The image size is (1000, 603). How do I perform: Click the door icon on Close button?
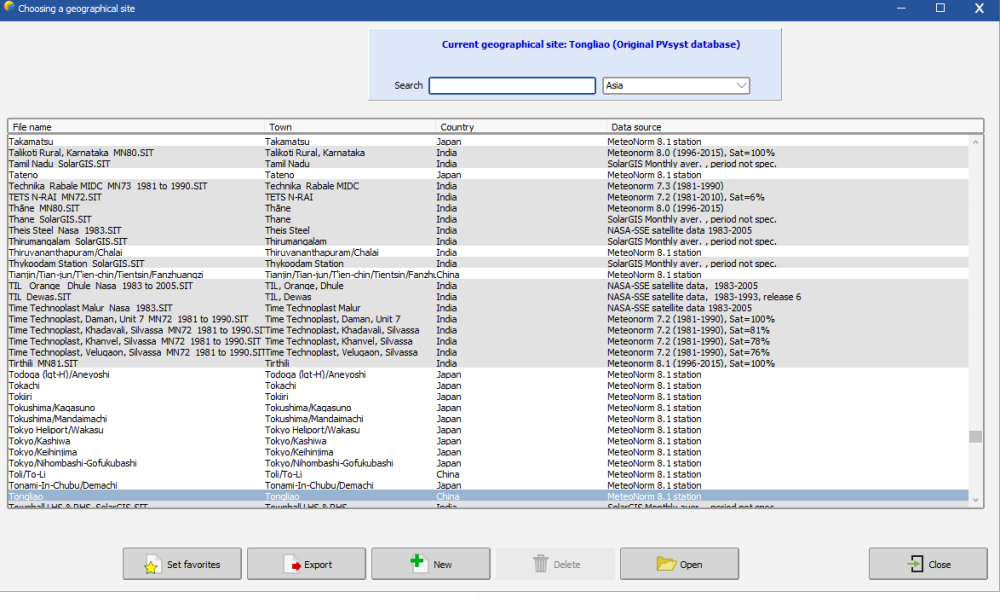[914, 564]
